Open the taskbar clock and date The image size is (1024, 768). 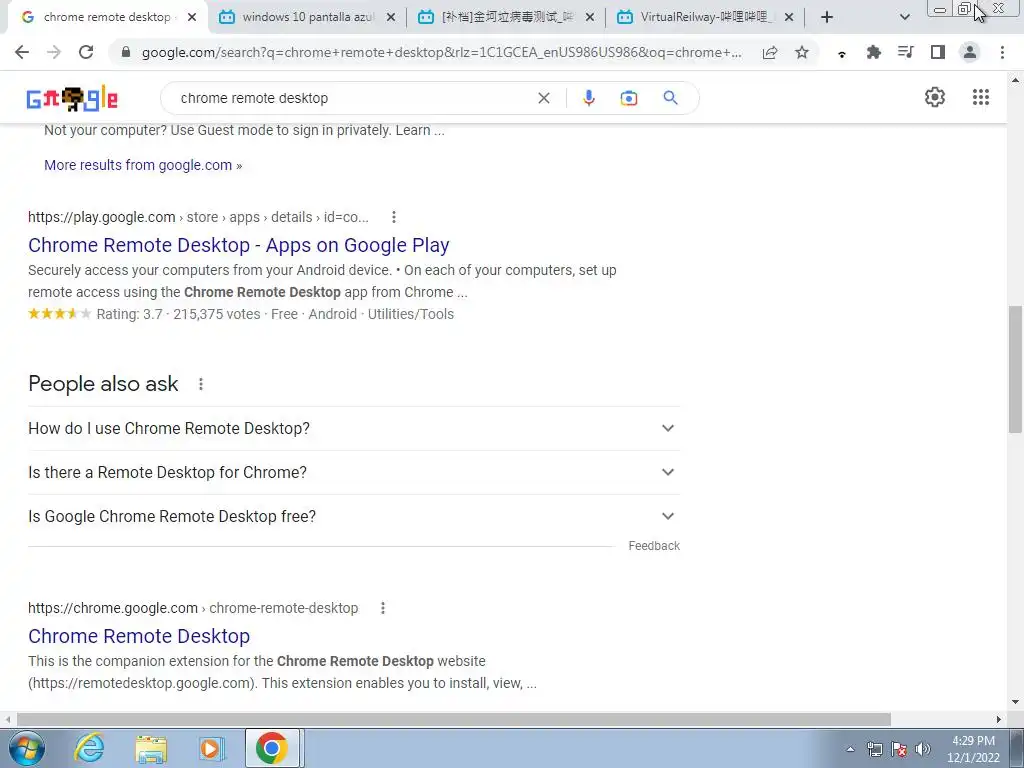[973, 749]
